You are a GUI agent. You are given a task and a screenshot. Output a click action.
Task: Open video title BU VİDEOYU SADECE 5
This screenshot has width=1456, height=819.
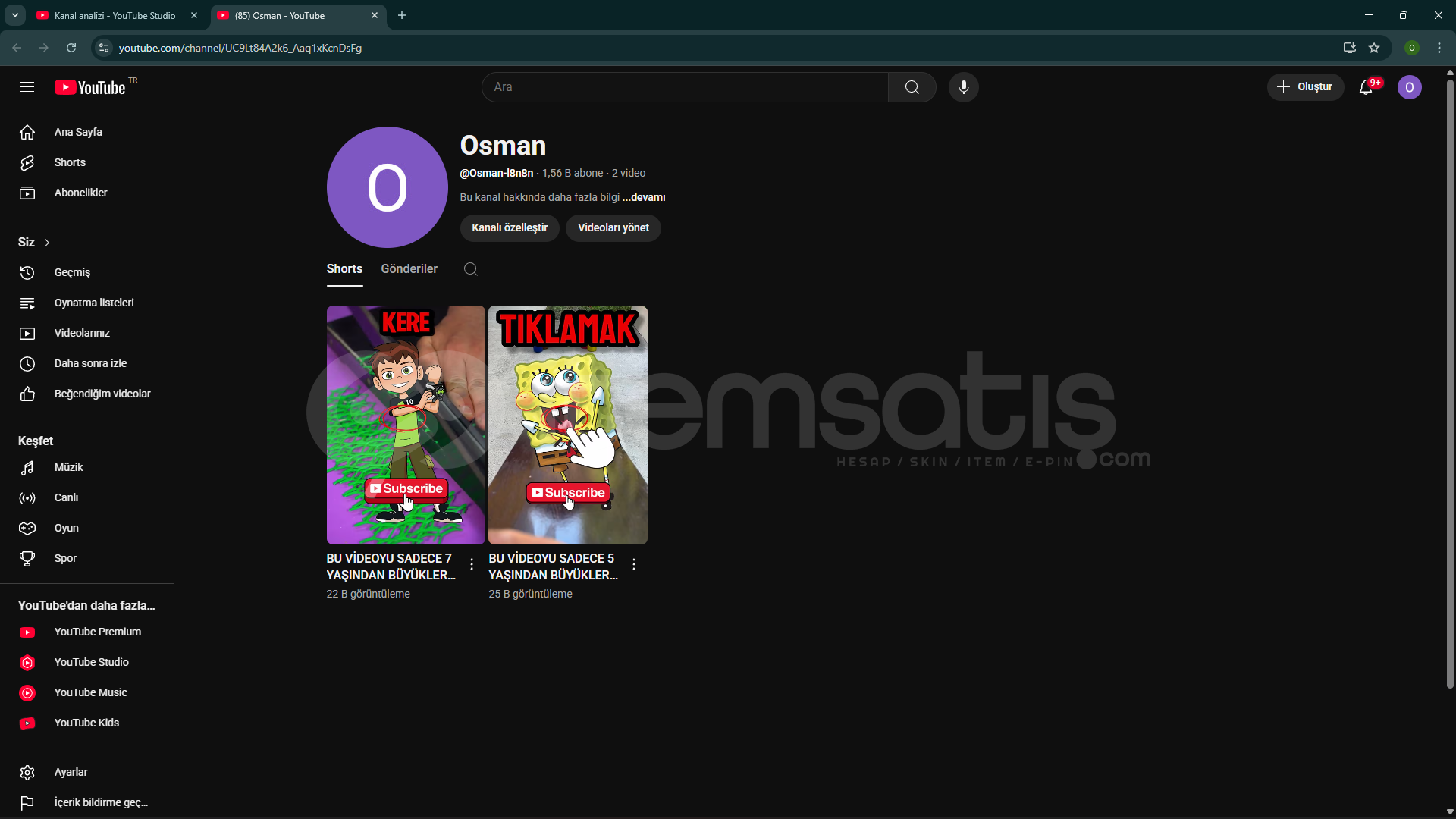(553, 566)
